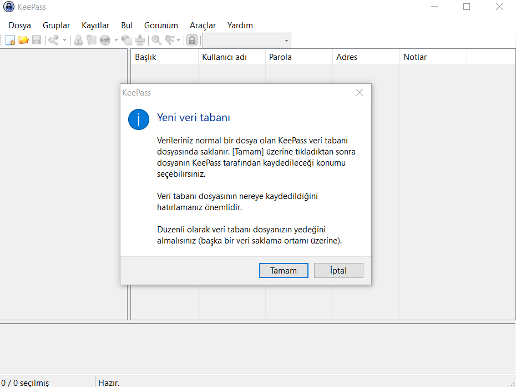516x388 pixels.
Task: Click the Add entry key icon
Action: coord(53,40)
